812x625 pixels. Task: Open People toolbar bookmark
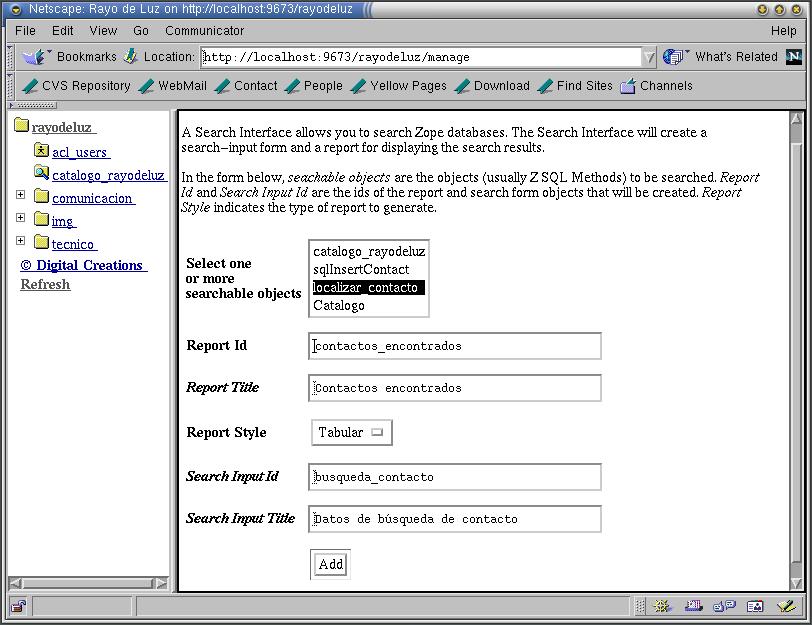point(314,86)
